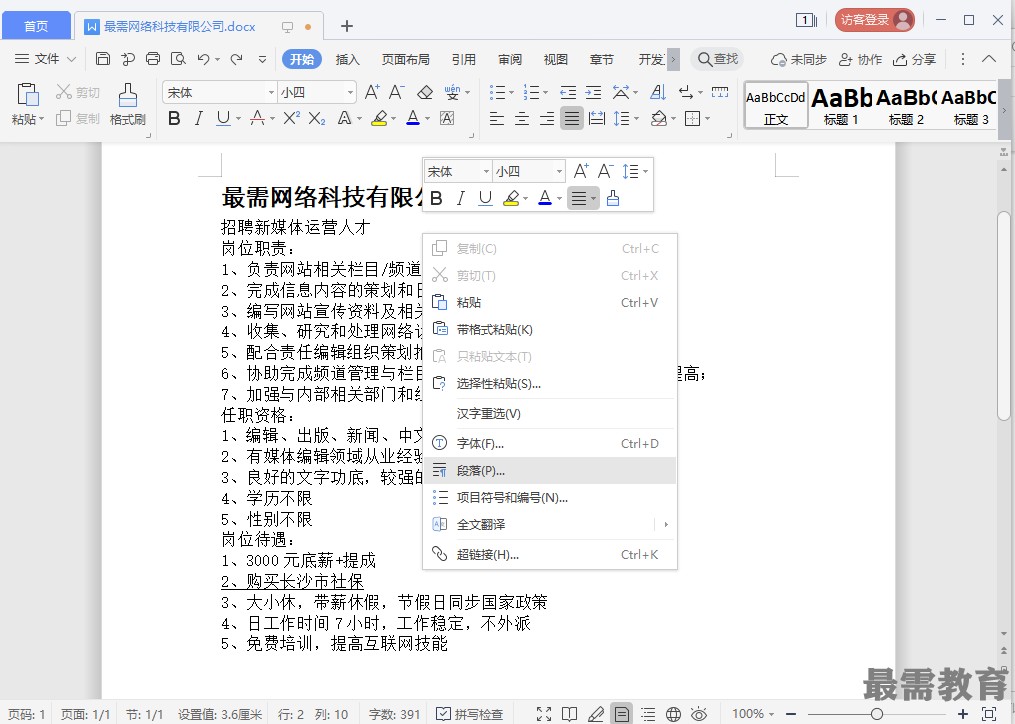Click the 协作 collaborate button

point(860,59)
